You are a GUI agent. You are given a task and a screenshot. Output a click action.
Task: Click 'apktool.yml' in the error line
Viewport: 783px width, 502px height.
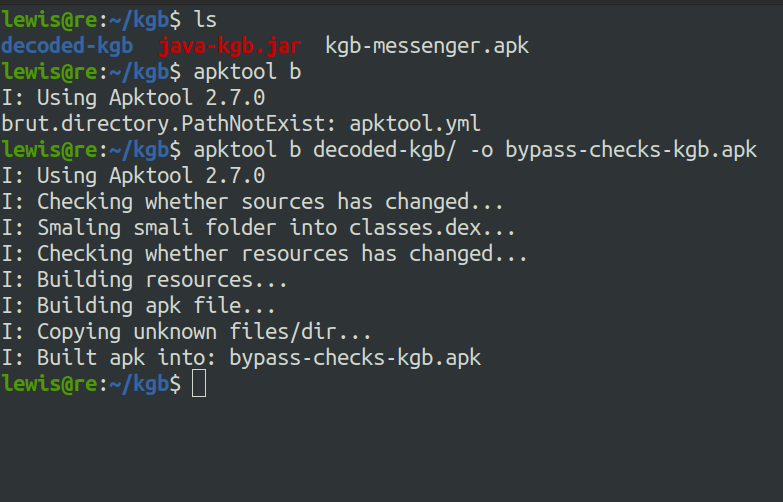point(414,124)
